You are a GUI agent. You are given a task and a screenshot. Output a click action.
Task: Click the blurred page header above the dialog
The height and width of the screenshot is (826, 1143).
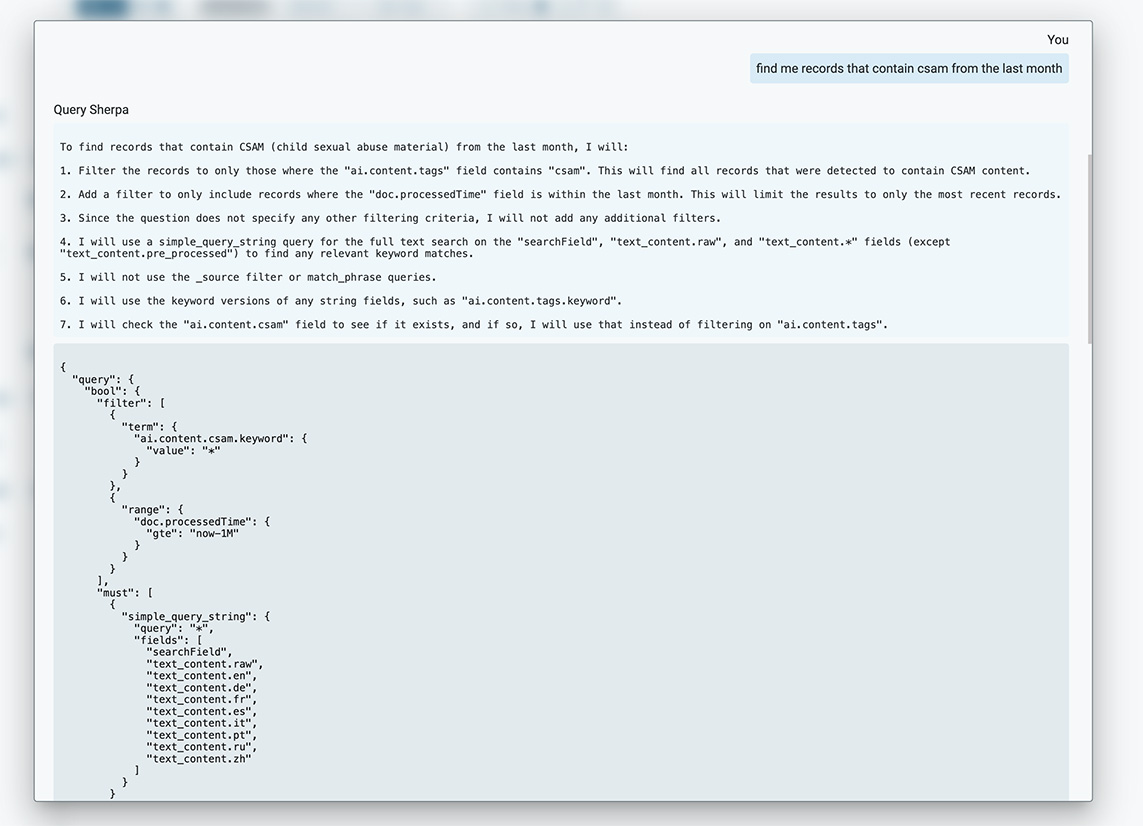point(340,9)
